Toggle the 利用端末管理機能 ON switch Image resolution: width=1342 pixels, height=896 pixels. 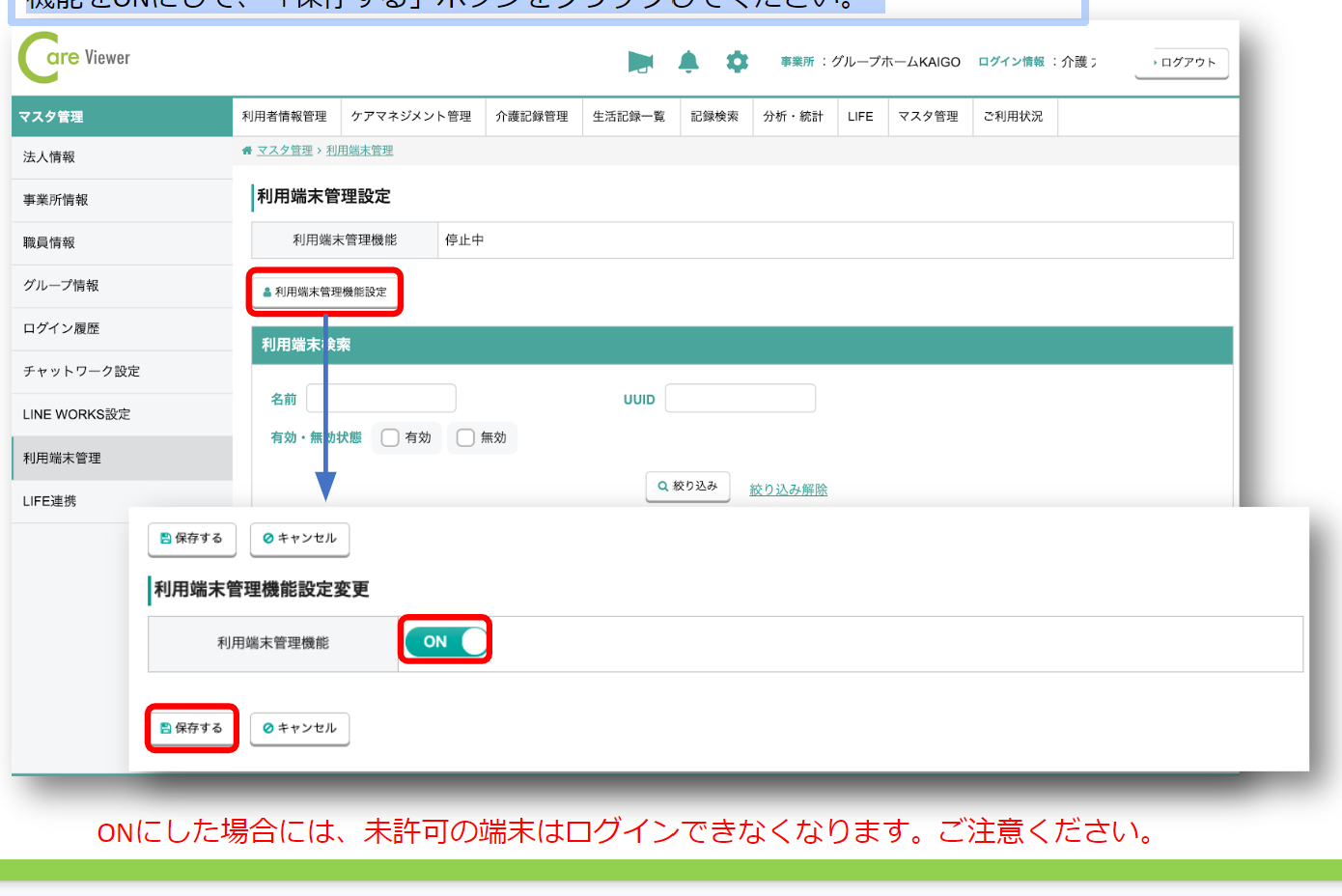(x=445, y=641)
